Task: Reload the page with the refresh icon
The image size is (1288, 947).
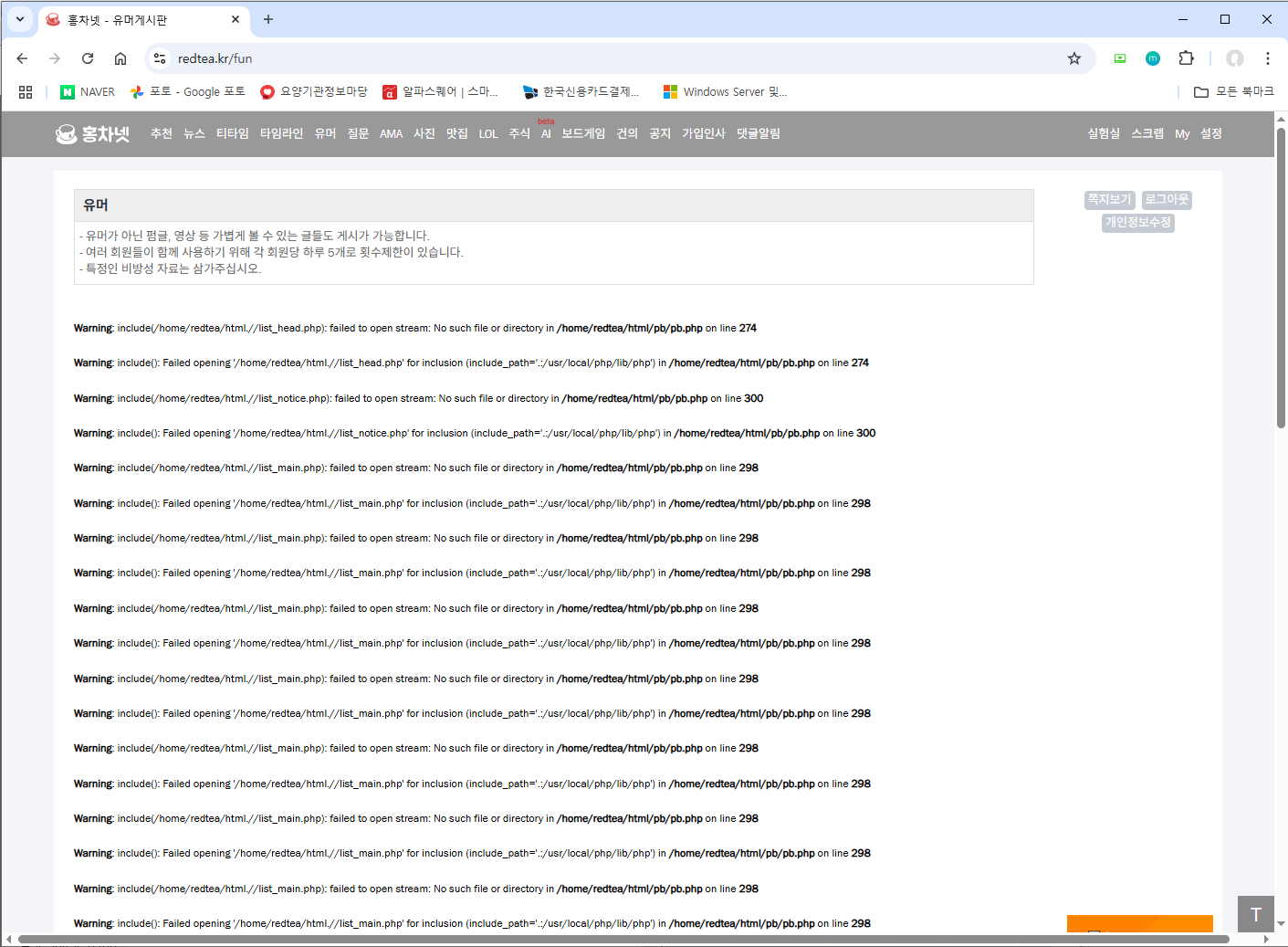Action: click(88, 58)
